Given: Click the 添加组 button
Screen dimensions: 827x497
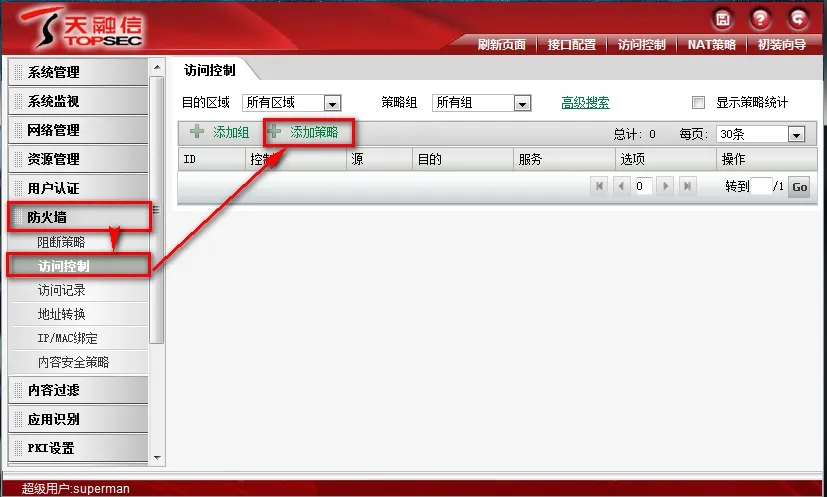Looking at the screenshot, I should (x=219, y=132).
